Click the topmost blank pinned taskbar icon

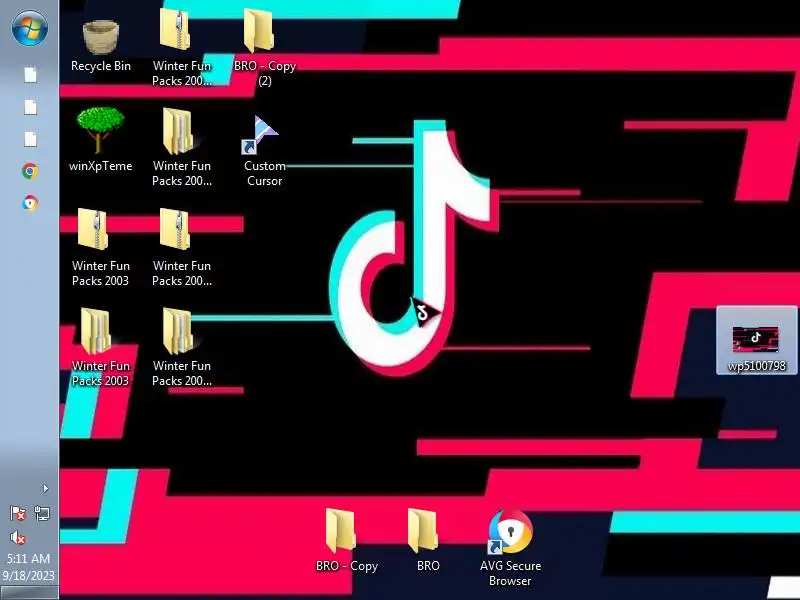pyautogui.click(x=30, y=75)
